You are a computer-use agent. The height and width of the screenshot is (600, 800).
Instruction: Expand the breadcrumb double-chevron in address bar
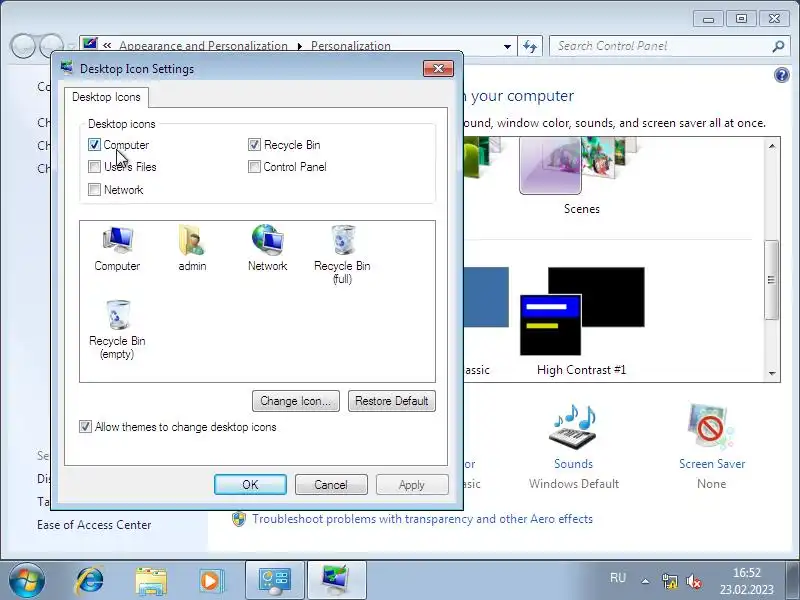click(x=107, y=46)
